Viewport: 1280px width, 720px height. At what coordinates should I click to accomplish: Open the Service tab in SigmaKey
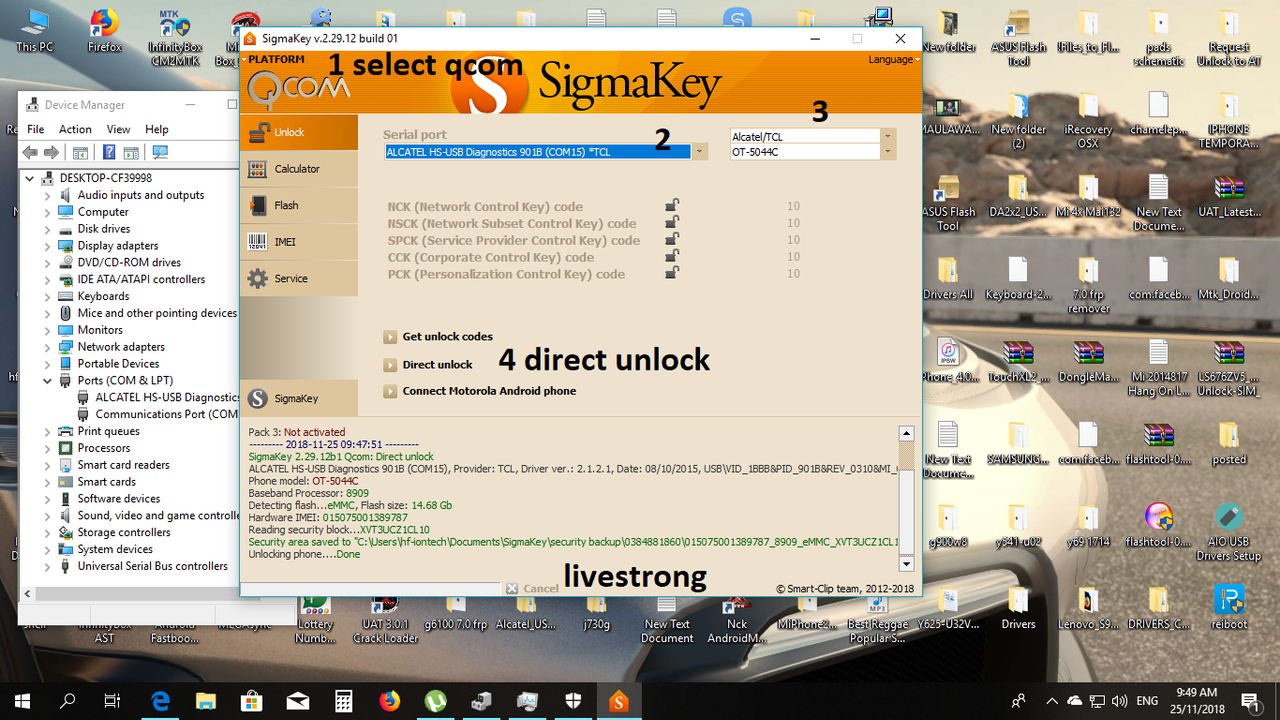pos(298,278)
